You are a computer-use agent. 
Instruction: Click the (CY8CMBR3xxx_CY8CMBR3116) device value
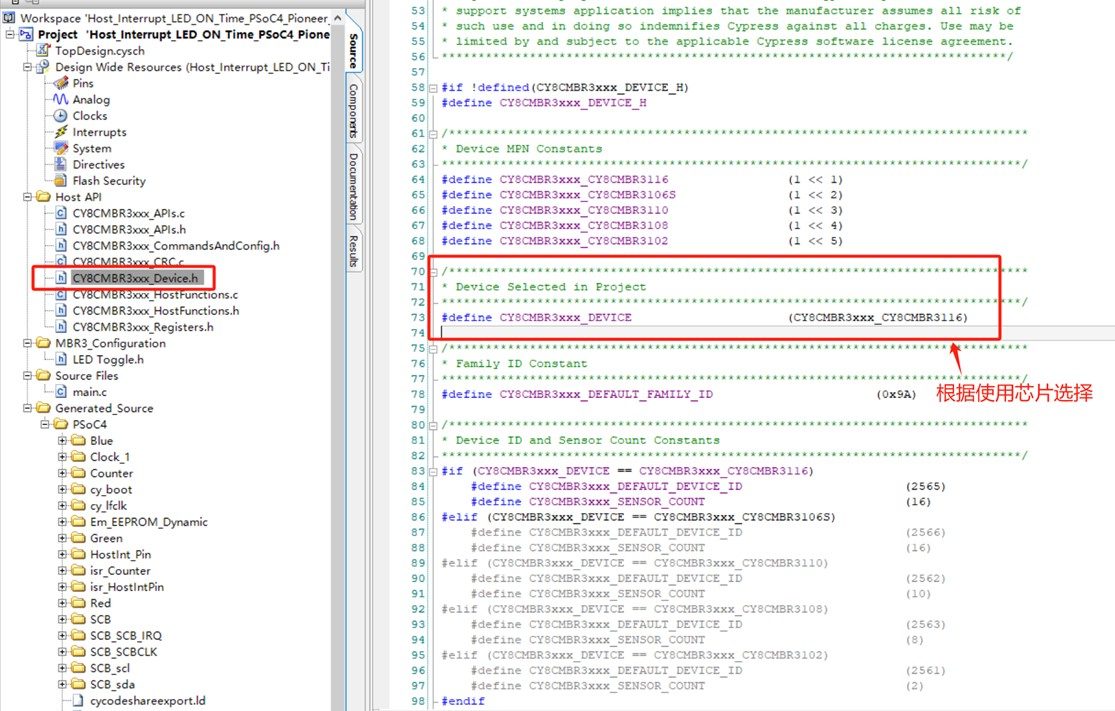click(878, 318)
